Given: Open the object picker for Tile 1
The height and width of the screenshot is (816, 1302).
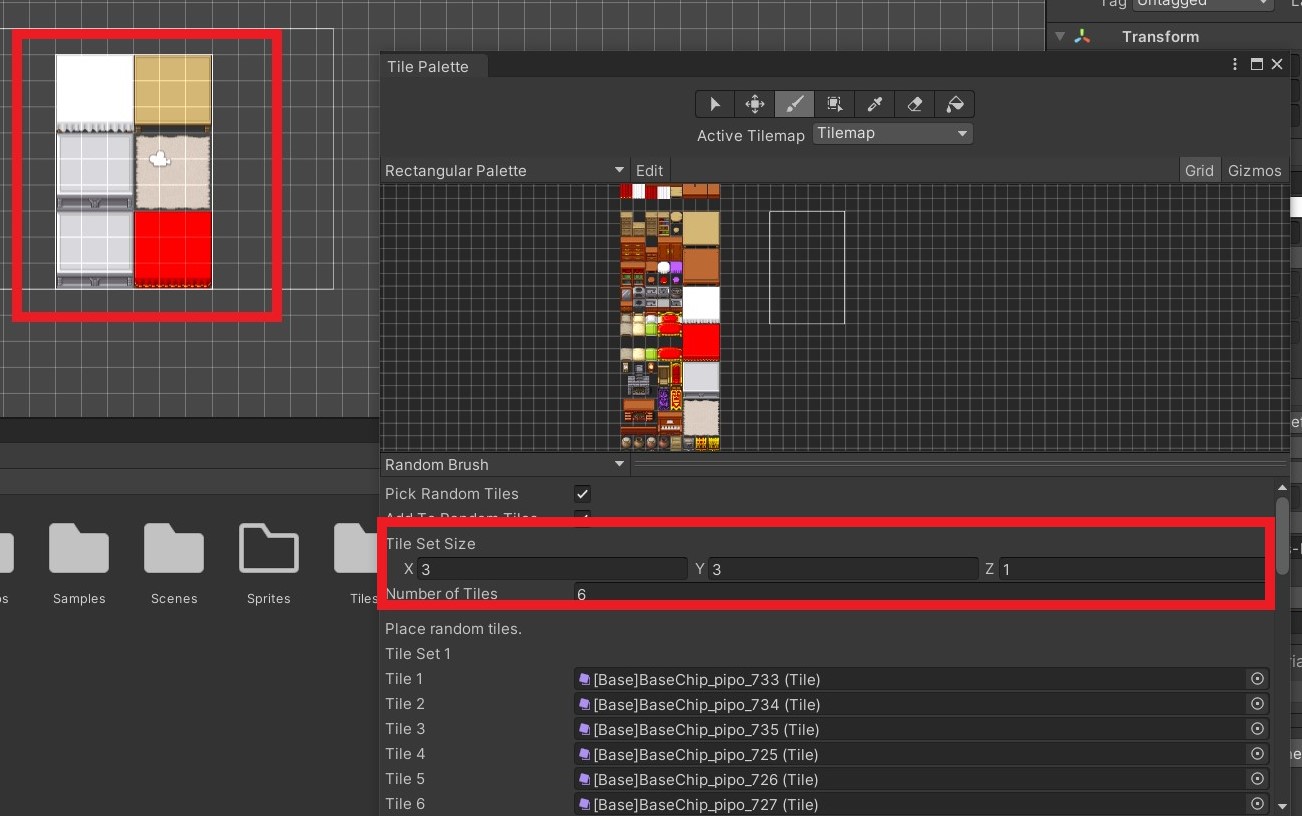Looking at the screenshot, I should tap(1257, 678).
